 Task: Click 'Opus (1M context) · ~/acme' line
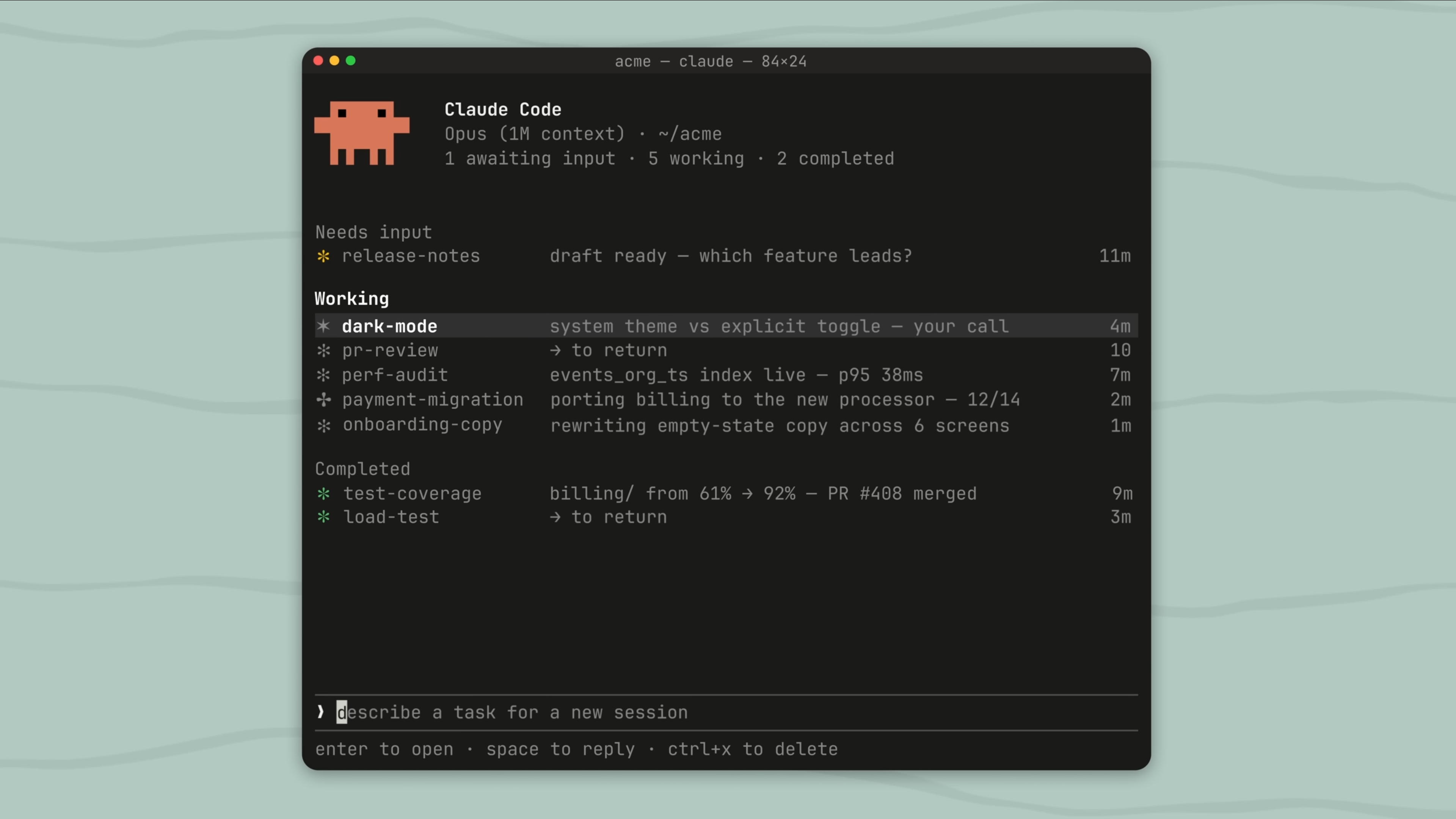[x=583, y=134]
